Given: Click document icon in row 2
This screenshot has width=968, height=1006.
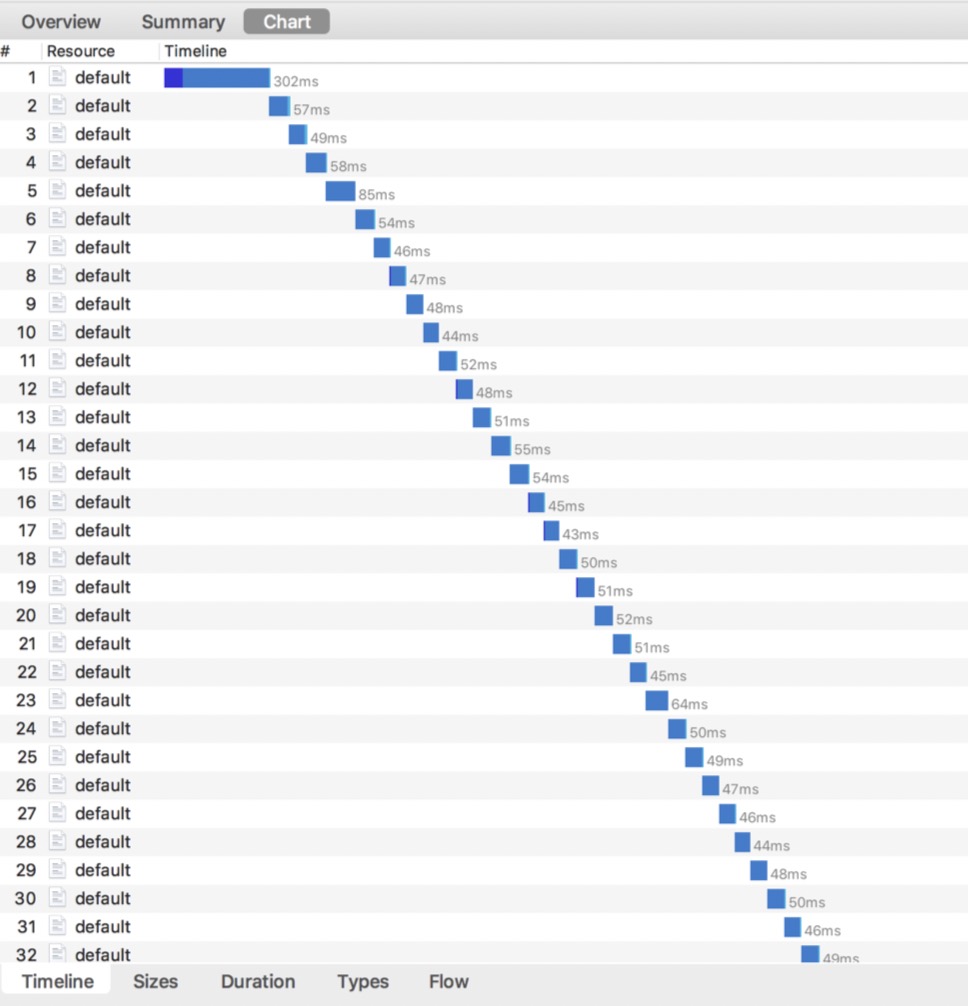Looking at the screenshot, I should 58,105.
